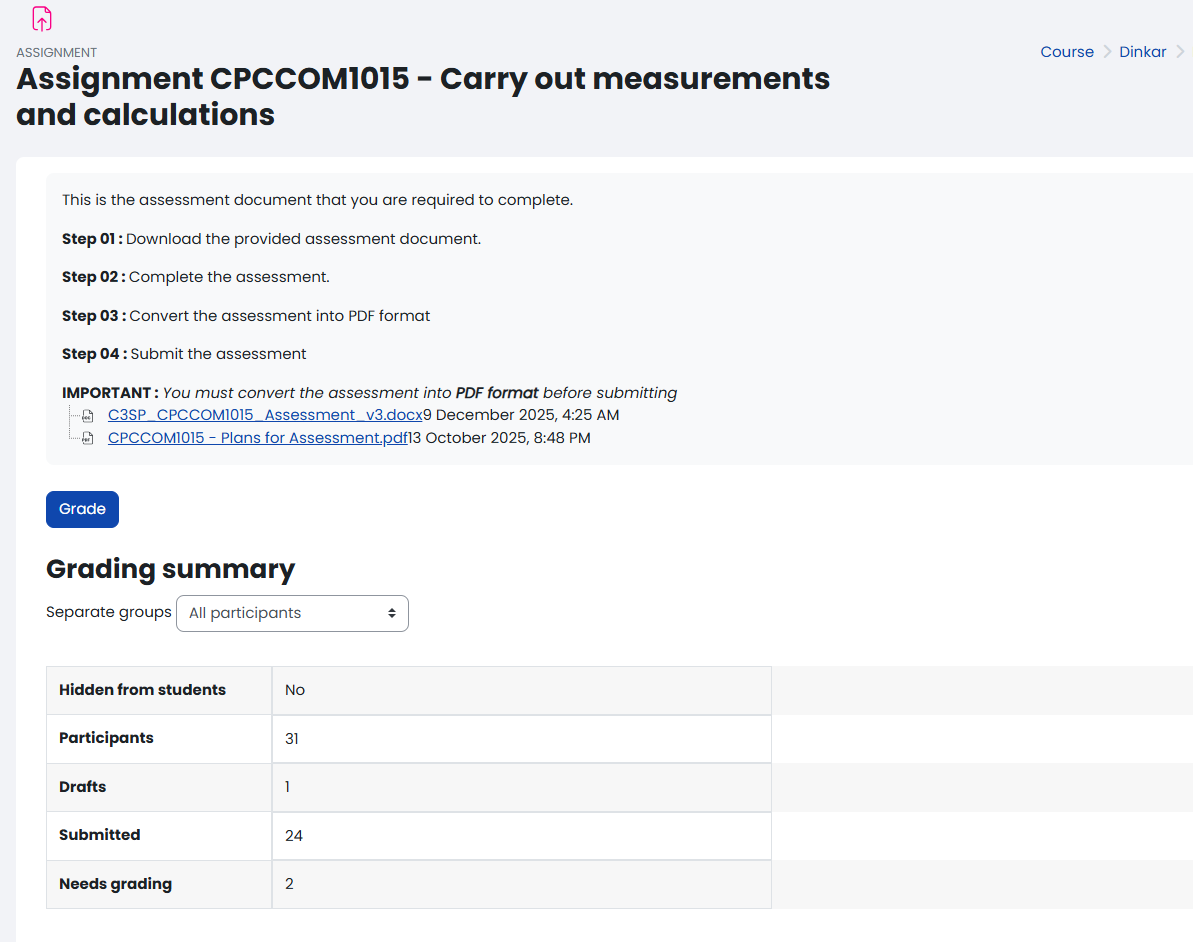Click the pink assignment upload icon
This screenshot has width=1193, height=942.
point(39,18)
